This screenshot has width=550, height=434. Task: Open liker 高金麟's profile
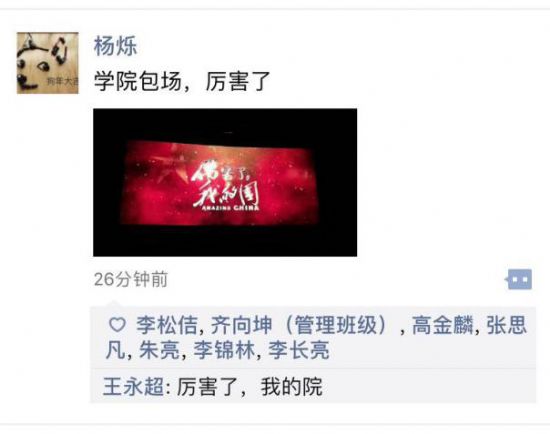point(442,325)
